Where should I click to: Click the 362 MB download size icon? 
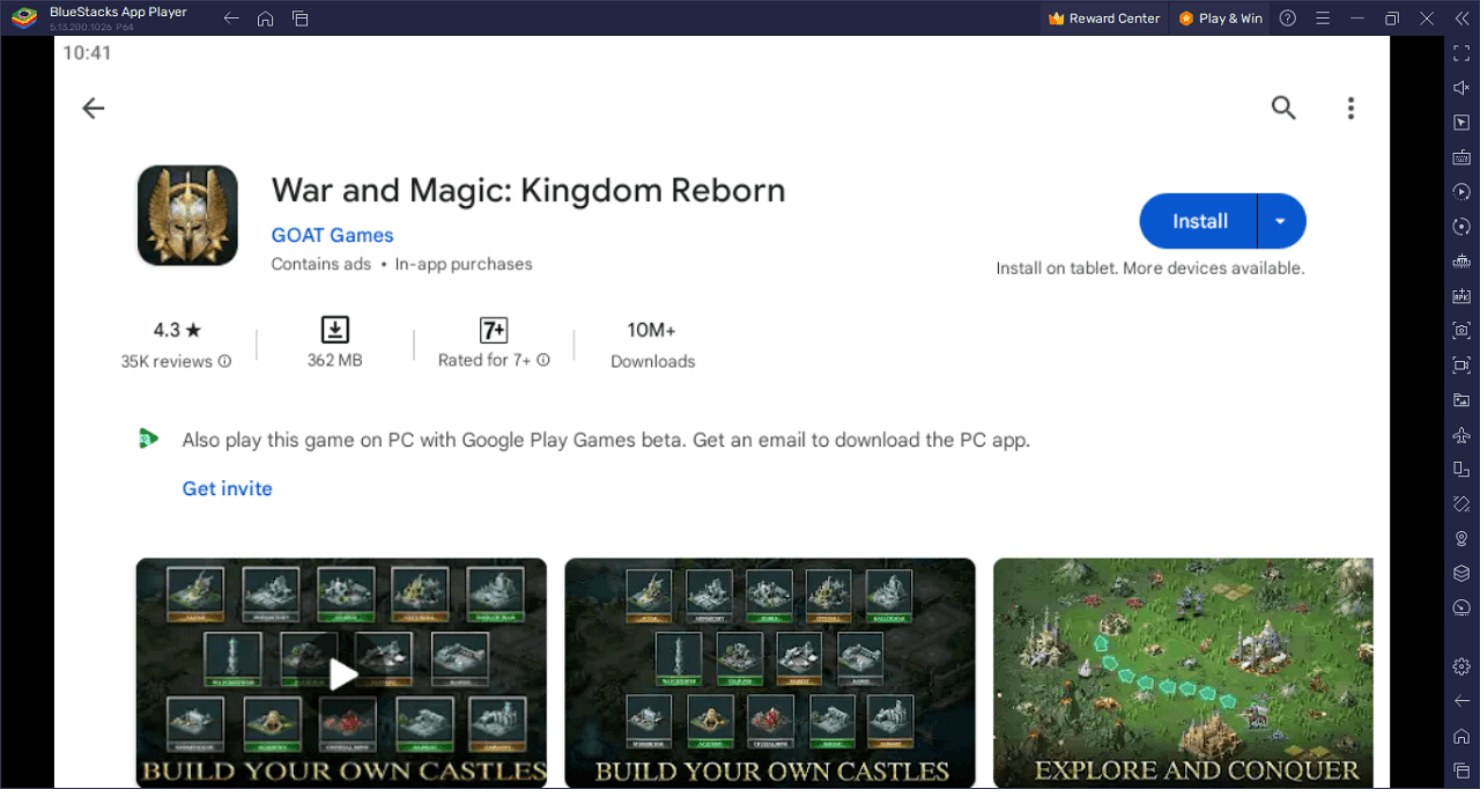tap(334, 330)
